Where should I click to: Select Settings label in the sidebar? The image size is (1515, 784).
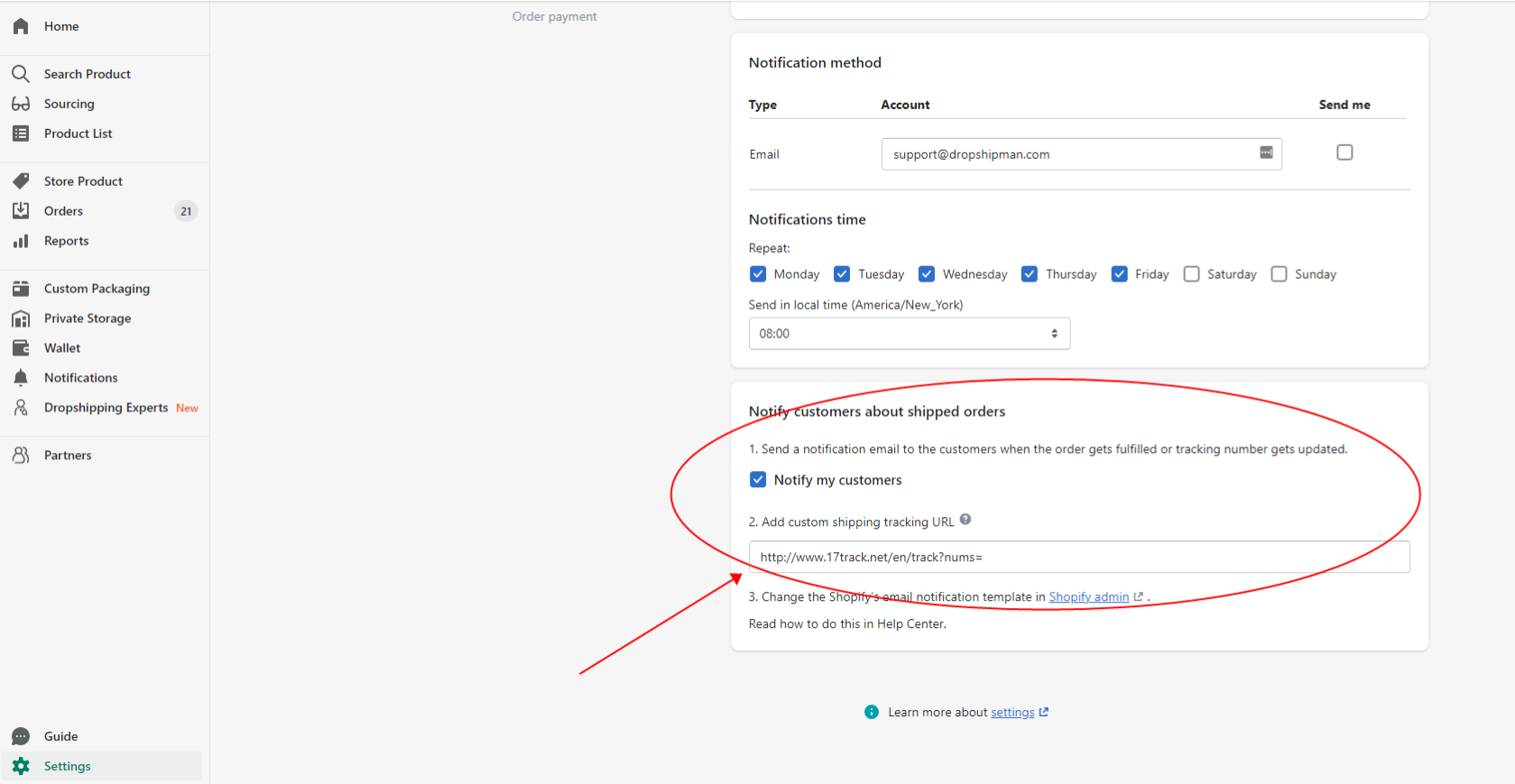68,766
